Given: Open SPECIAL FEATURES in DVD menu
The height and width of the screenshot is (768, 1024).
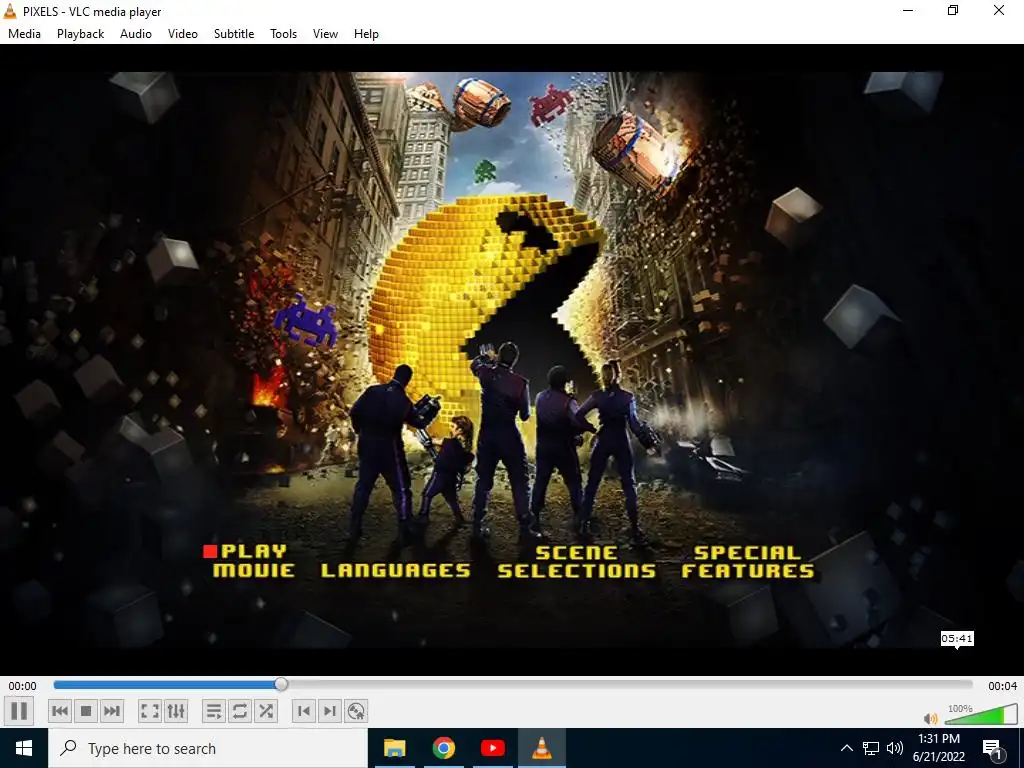Looking at the screenshot, I should tap(748, 562).
